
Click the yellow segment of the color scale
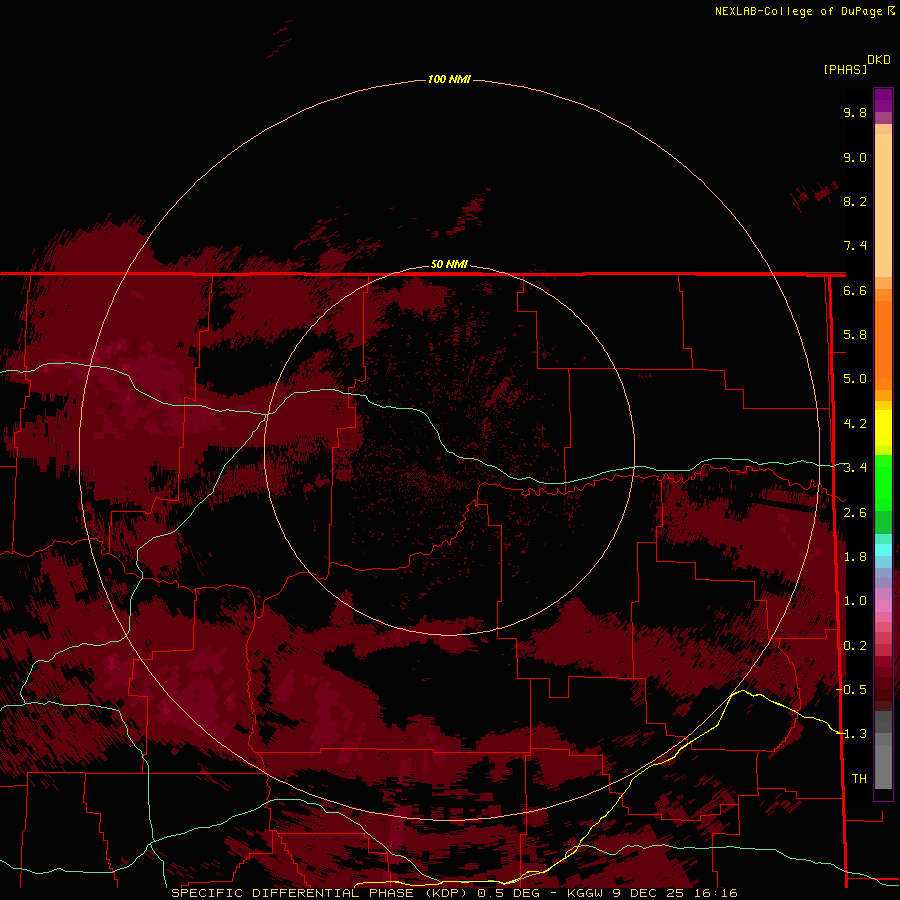coord(883,428)
